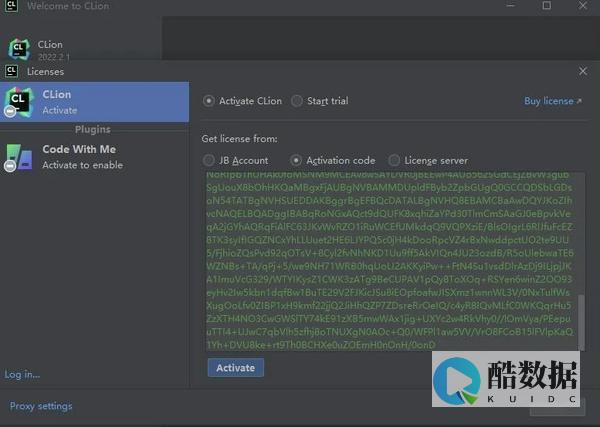Click the Plugins section header

[x=93, y=129]
